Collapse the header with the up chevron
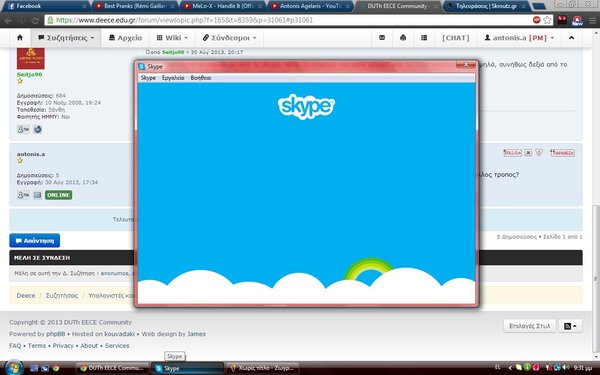 coord(571,38)
